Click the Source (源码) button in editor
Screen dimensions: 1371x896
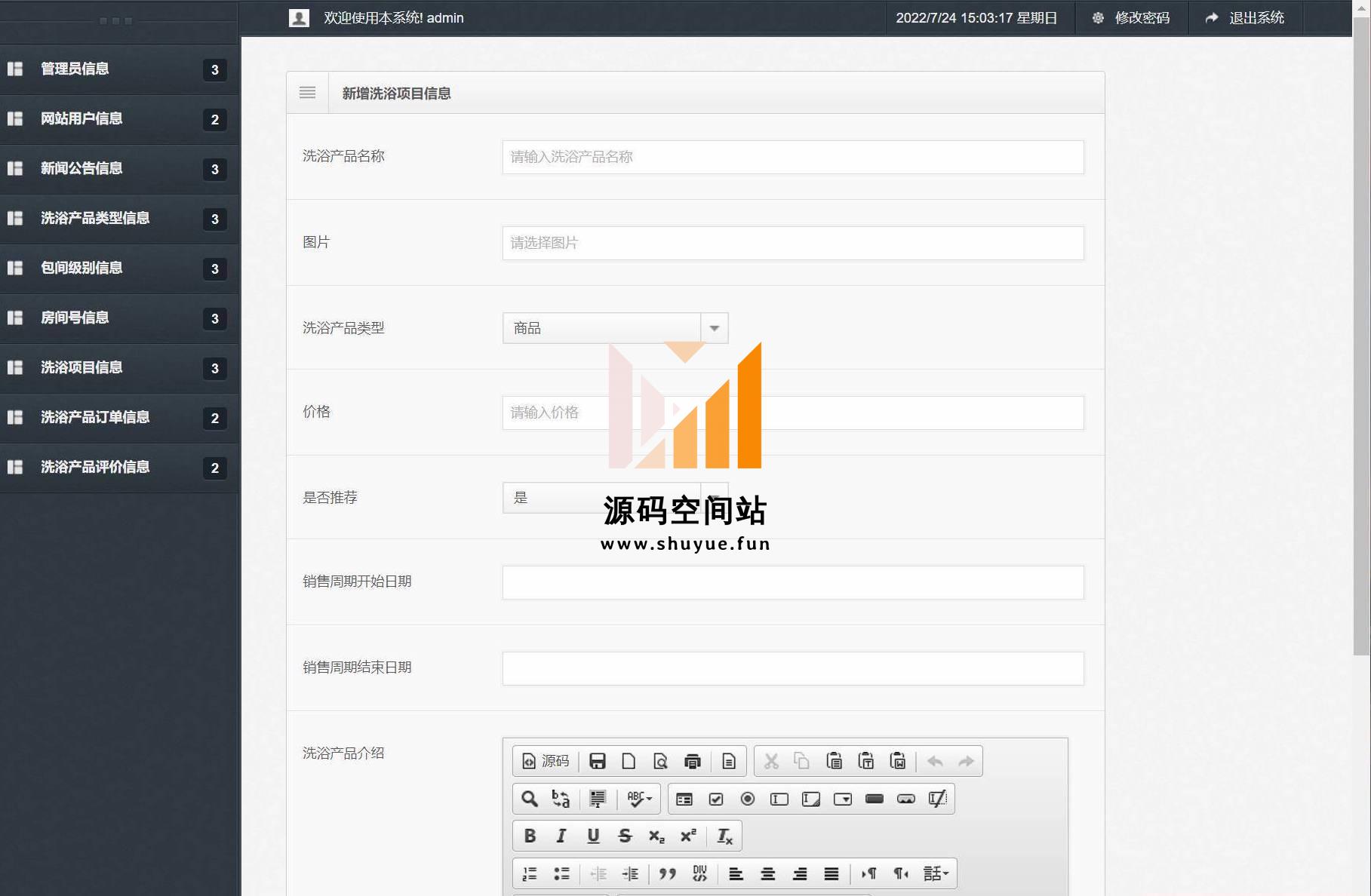[x=546, y=761]
